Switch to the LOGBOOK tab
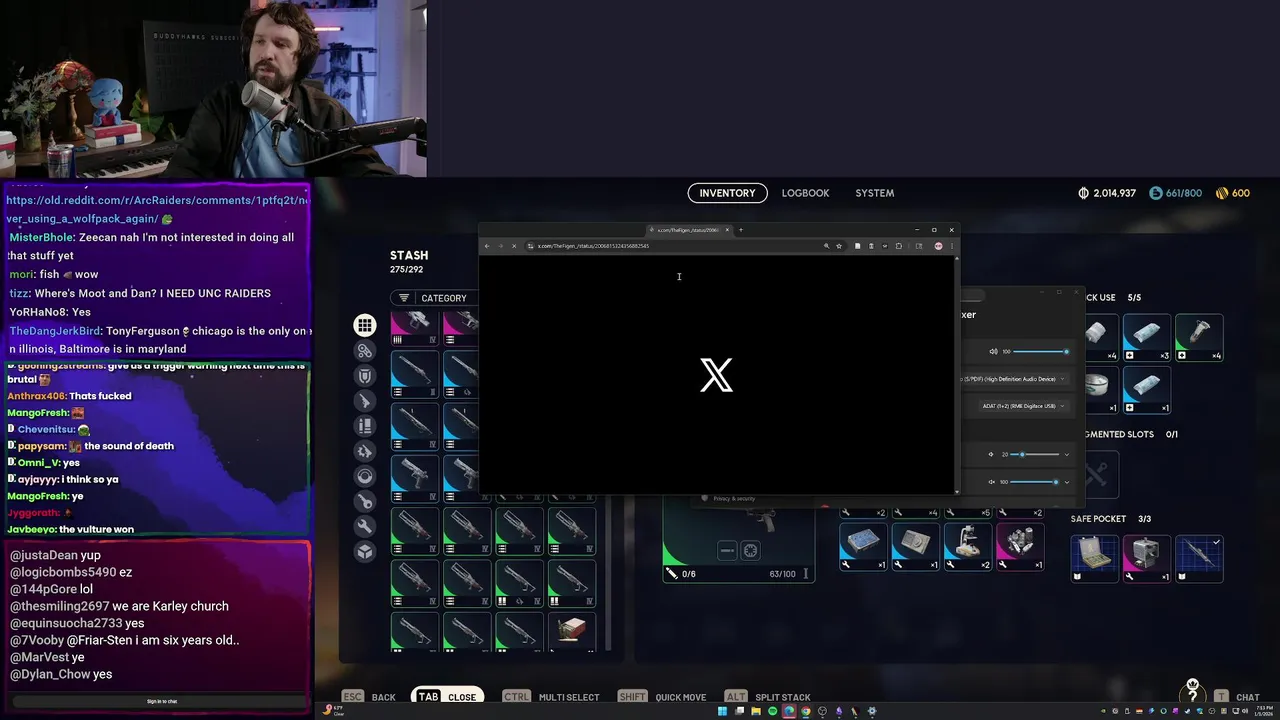Viewport: 1280px width, 720px height. click(805, 193)
